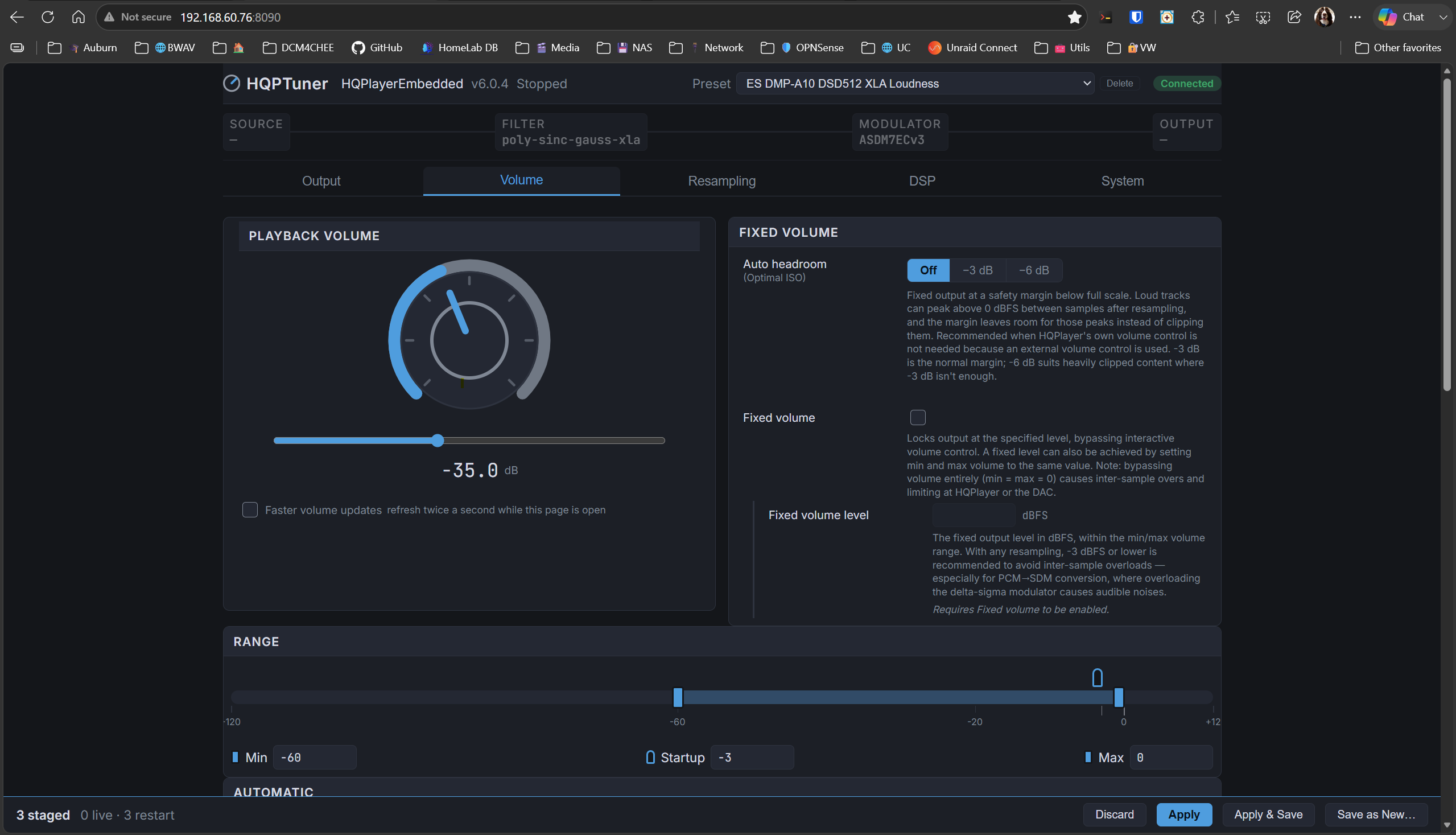Go back to the previous page
Image resolution: width=1456 pixels, height=835 pixels.
[17, 17]
